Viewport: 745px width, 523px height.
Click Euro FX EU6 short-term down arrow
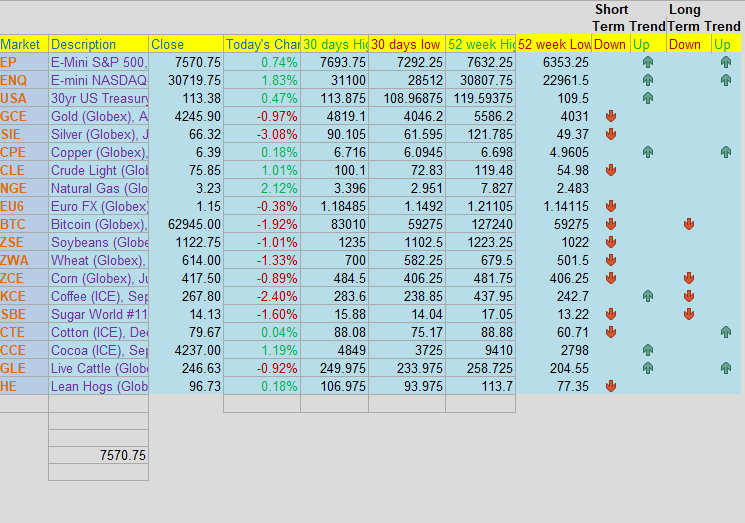pos(611,206)
